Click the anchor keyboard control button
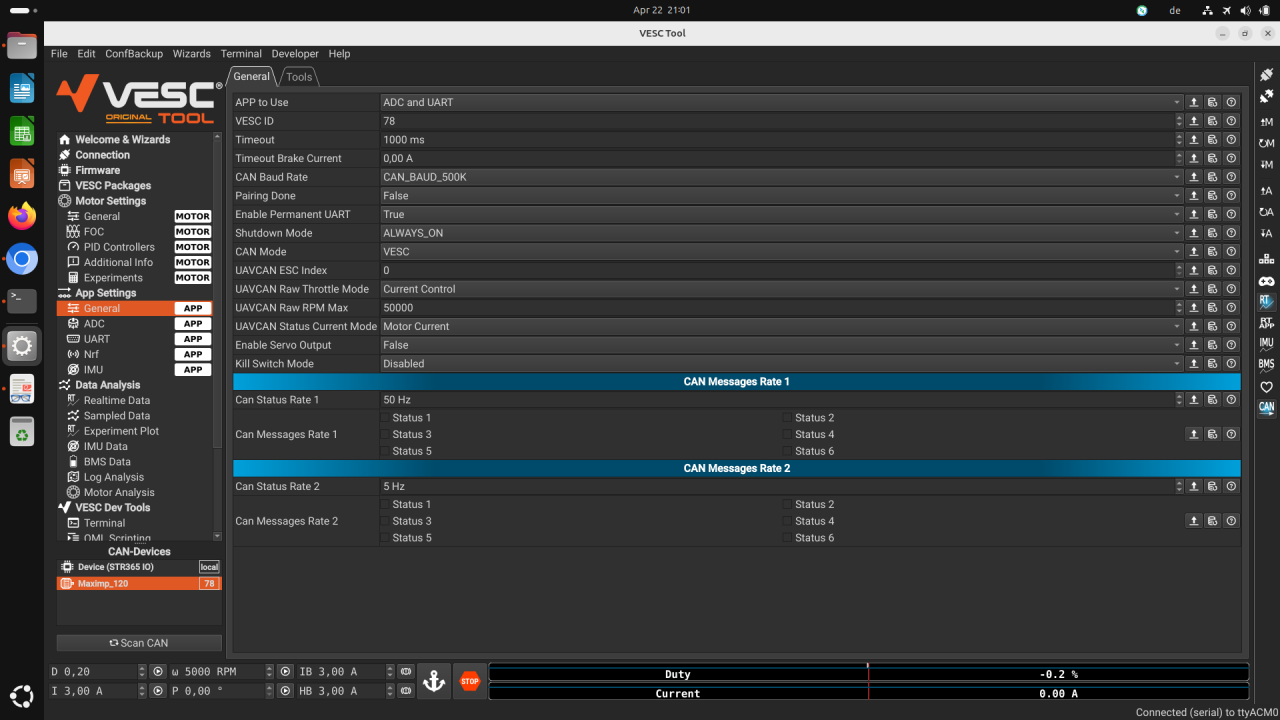This screenshot has width=1280, height=720. (433, 680)
